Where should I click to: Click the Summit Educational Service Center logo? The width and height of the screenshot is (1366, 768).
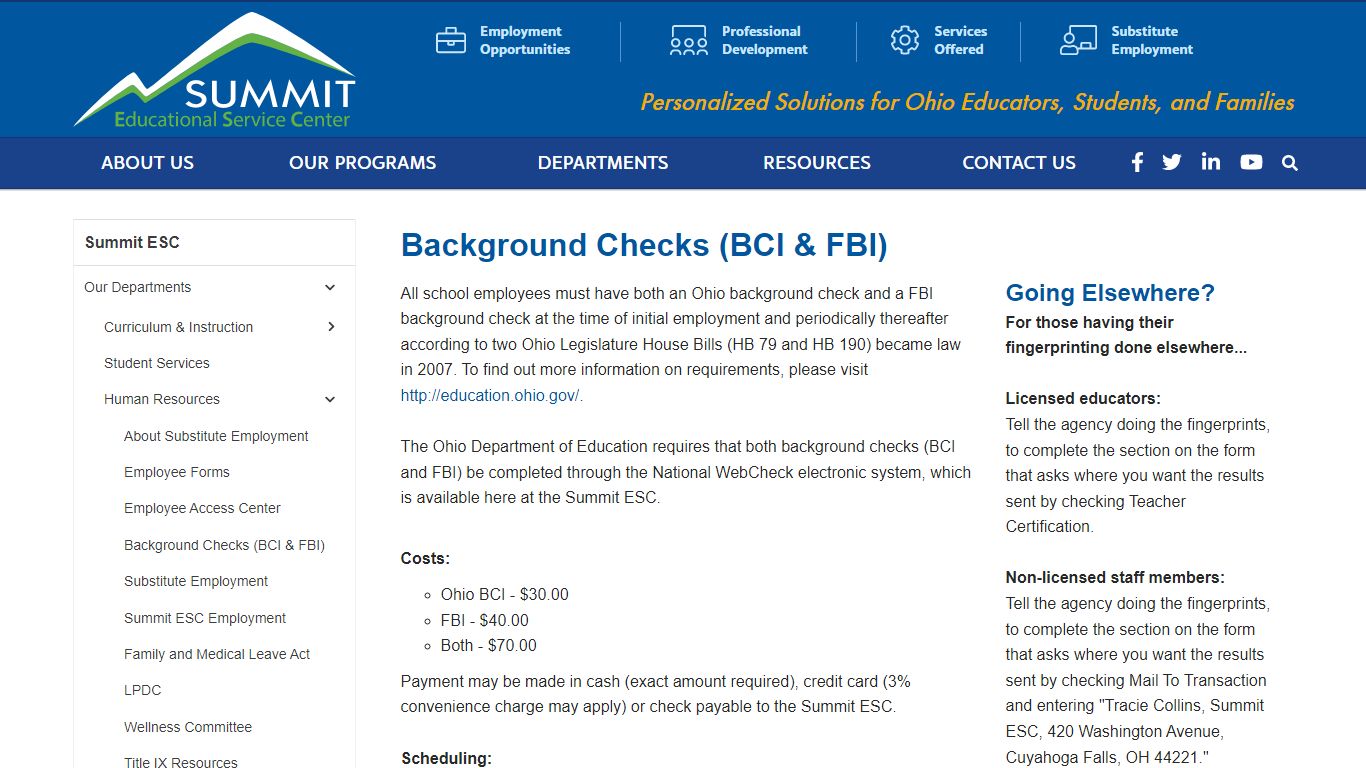215,70
